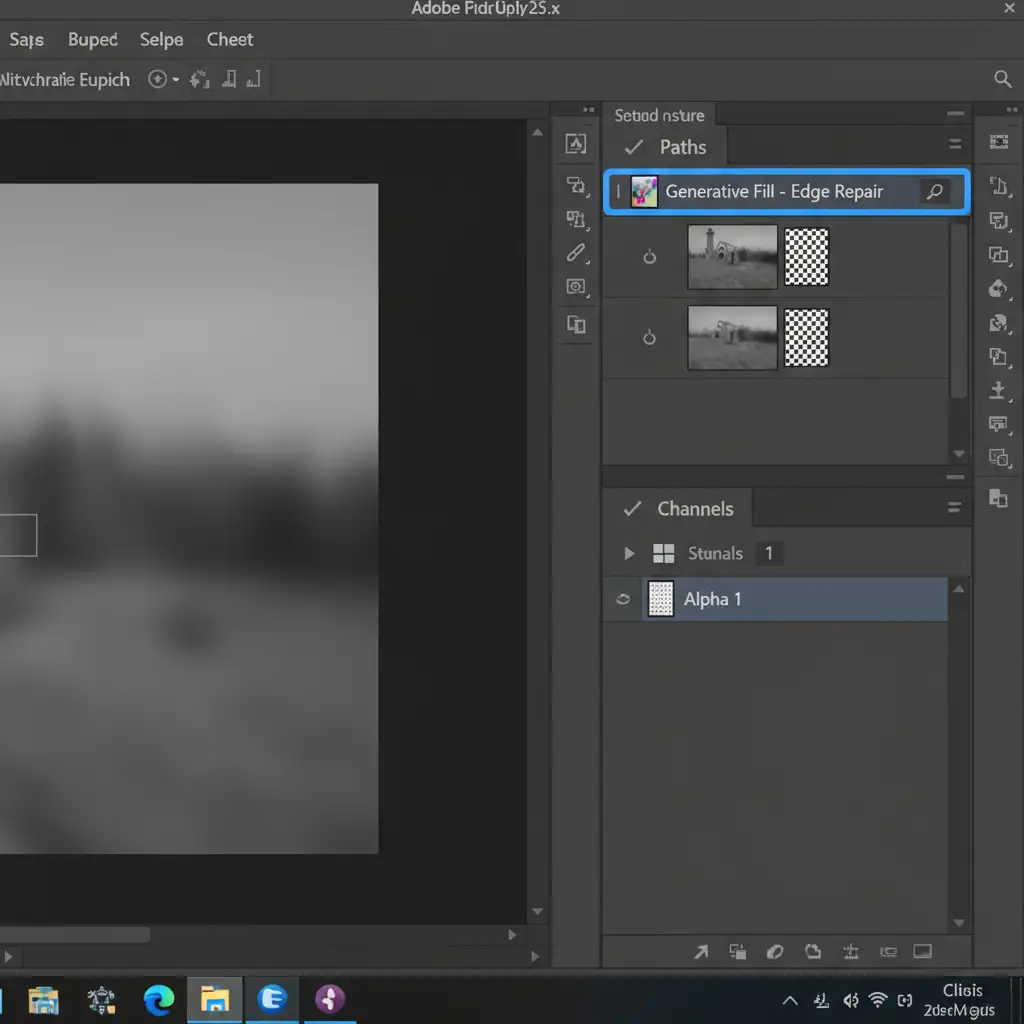This screenshot has height=1024, width=1024.
Task: Expand the Stunals channel group
Action: (x=629, y=553)
